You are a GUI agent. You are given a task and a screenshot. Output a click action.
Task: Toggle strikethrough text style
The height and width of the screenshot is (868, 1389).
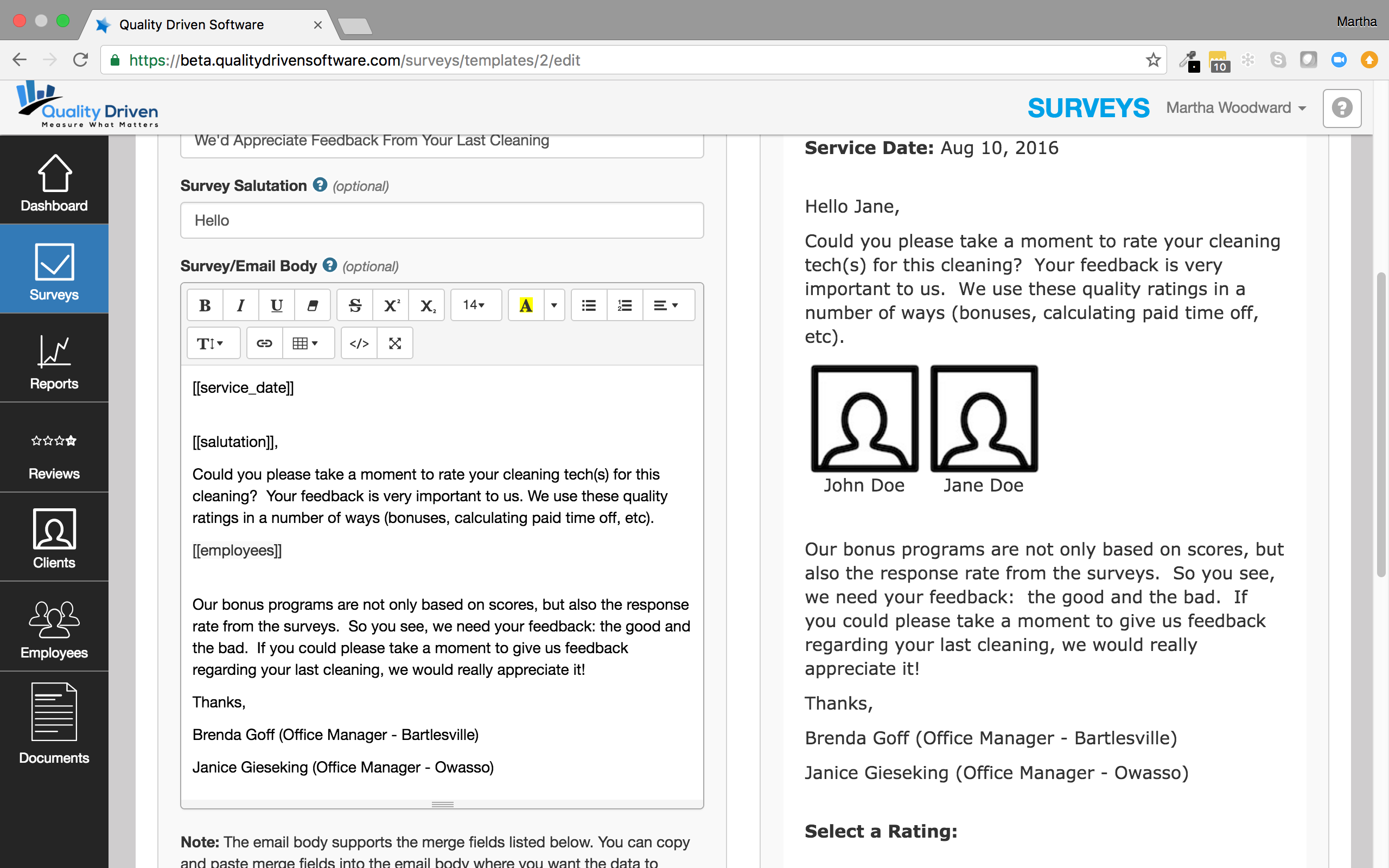(x=355, y=305)
